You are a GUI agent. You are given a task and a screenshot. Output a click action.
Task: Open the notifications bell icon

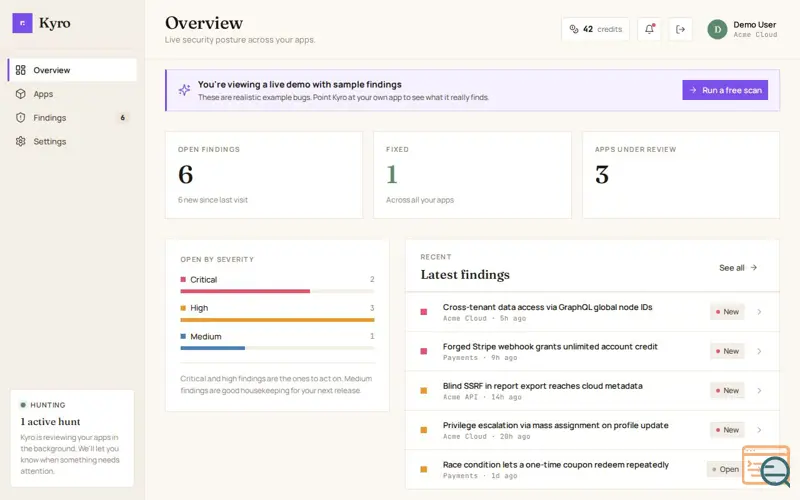649,29
